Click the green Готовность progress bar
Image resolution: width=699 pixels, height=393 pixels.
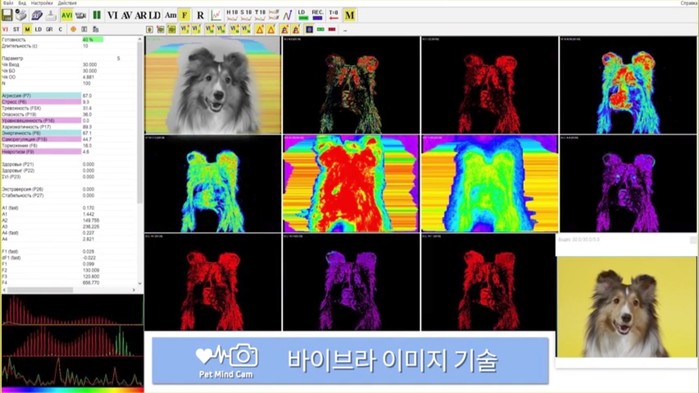pyautogui.click(x=93, y=40)
